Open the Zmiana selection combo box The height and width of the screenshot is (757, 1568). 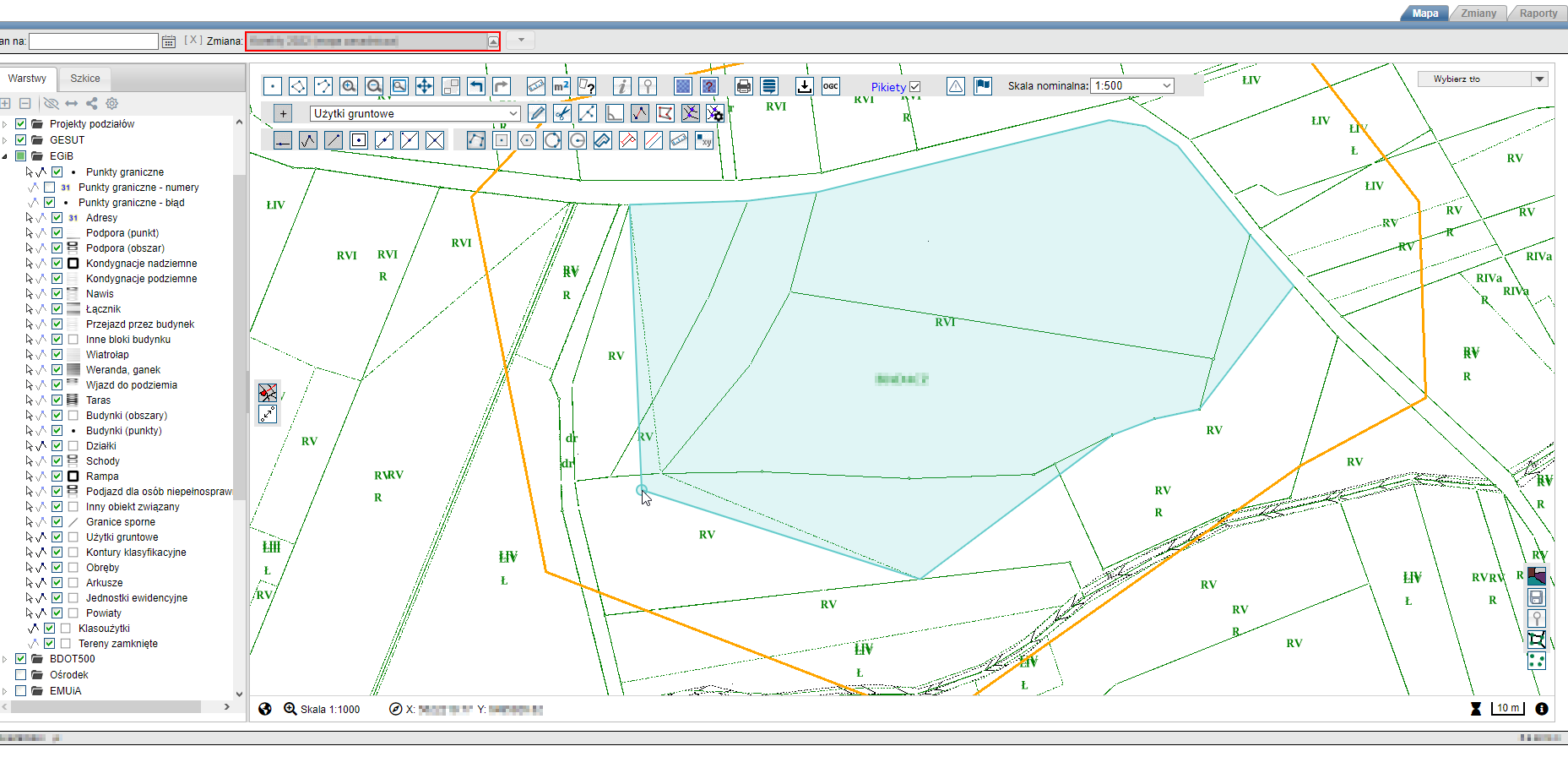point(372,41)
